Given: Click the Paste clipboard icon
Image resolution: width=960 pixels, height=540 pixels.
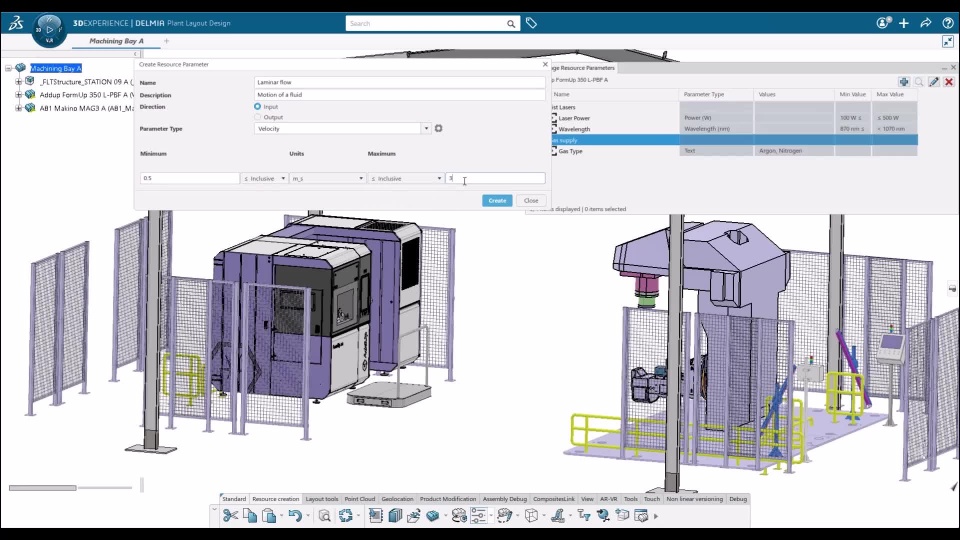Looking at the screenshot, I should [269, 516].
